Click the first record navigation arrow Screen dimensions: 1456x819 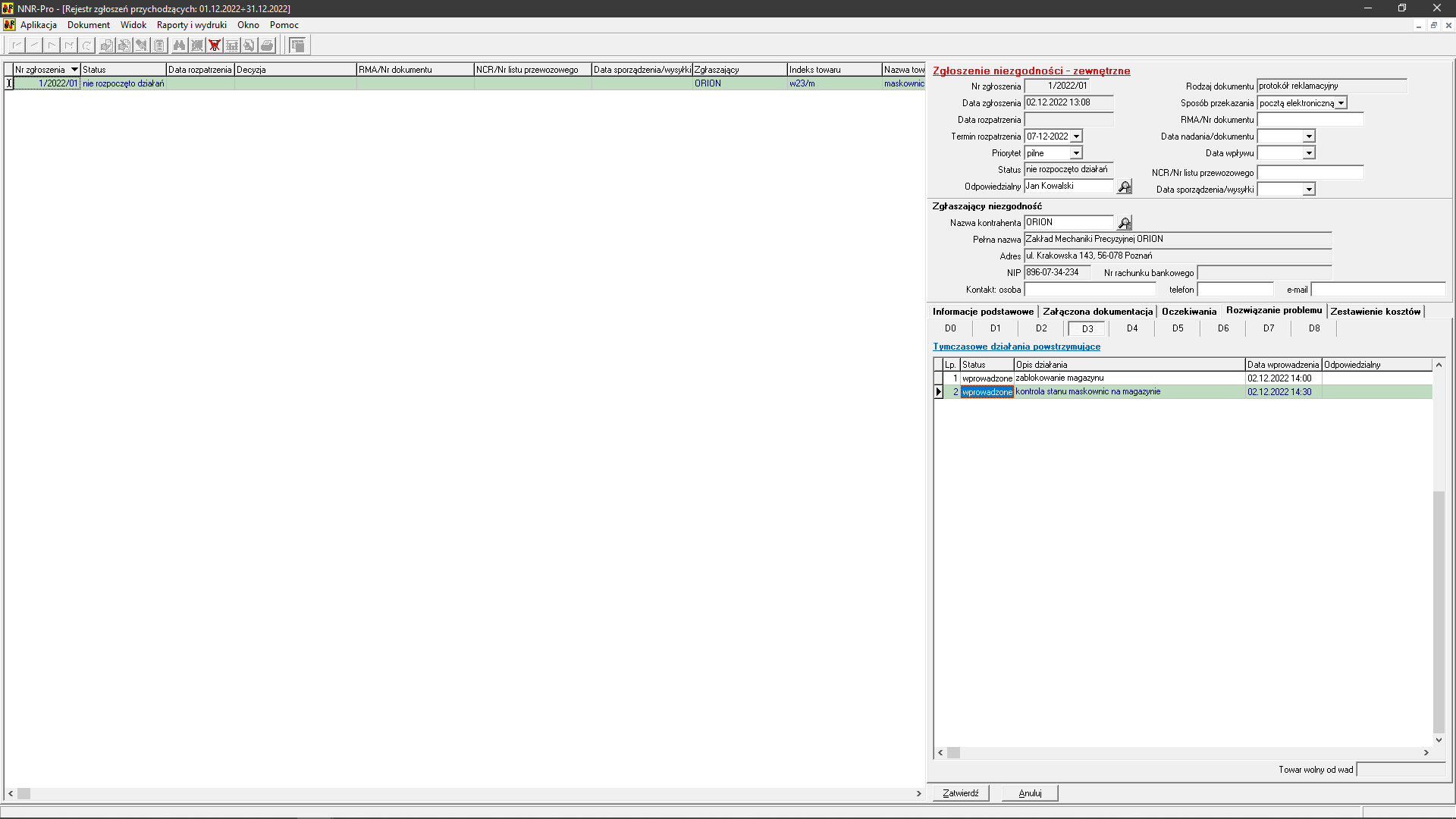pyautogui.click(x=17, y=45)
